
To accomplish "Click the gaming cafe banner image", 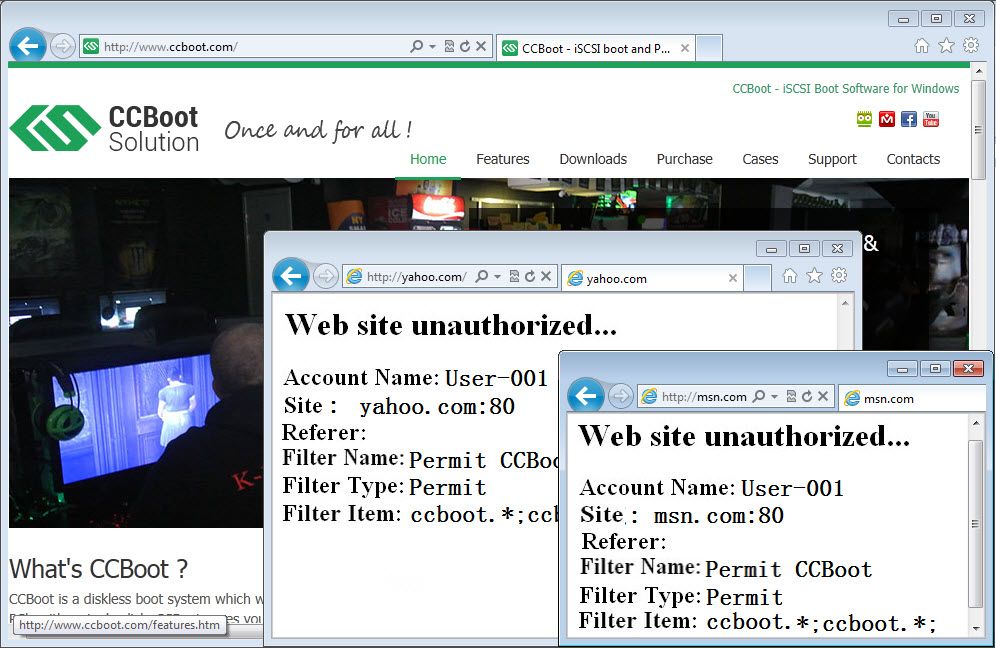I will click(137, 353).
